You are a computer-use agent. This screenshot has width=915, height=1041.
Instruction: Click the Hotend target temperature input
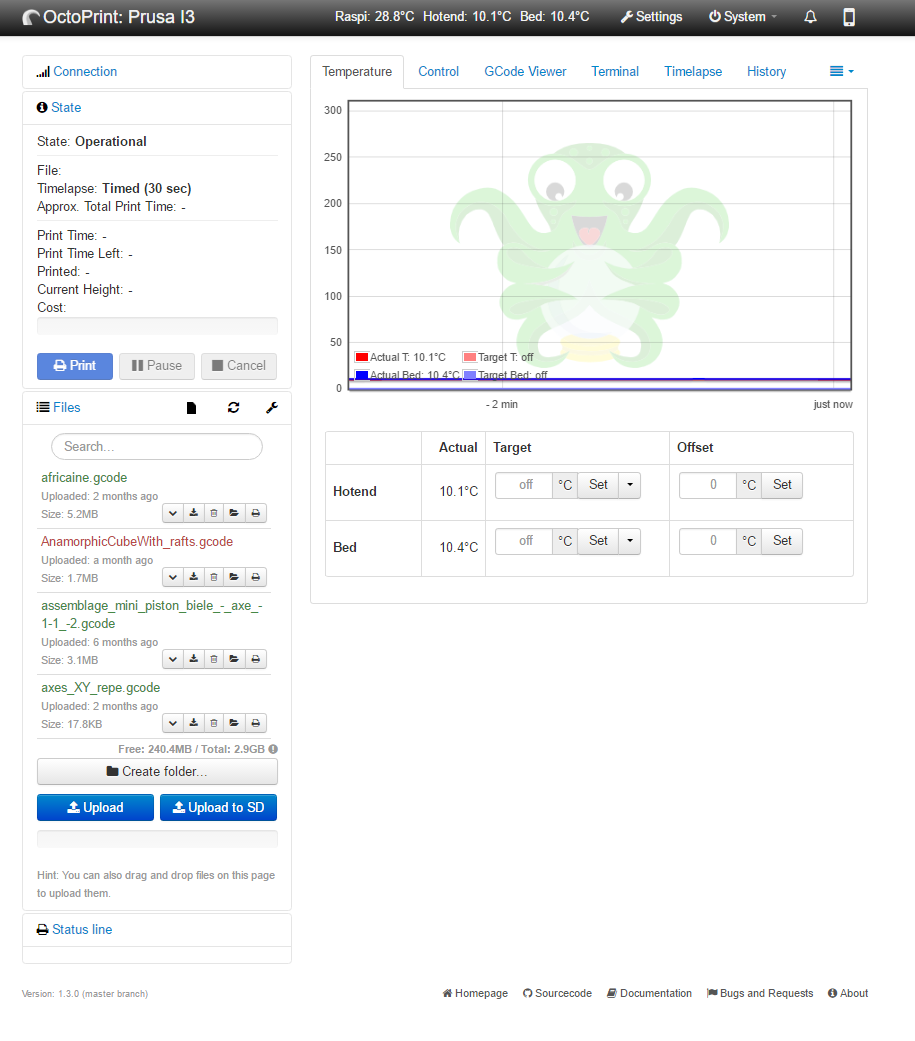click(x=525, y=485)
